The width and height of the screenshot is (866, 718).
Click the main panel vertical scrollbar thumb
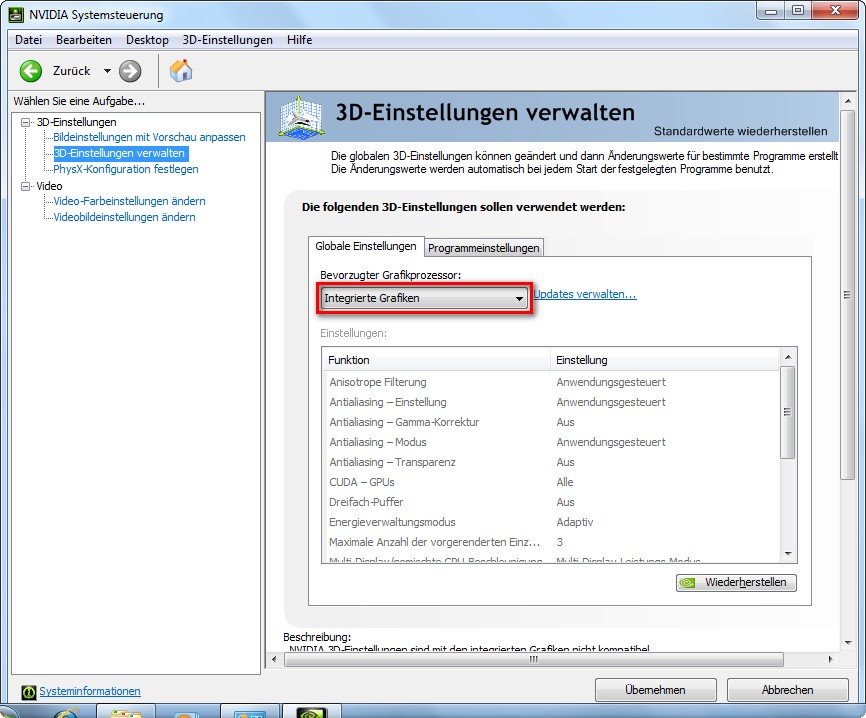click(847, 295)
